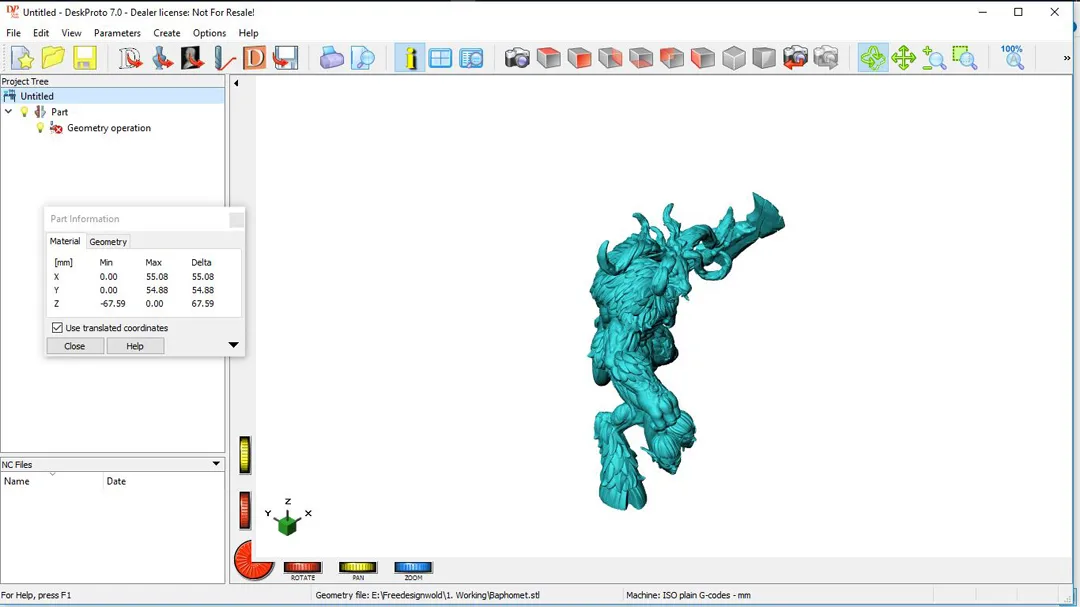Open the Parameters menu
Screen dimensions: 1080x607
pyautogui.click(x=117, y=33)
